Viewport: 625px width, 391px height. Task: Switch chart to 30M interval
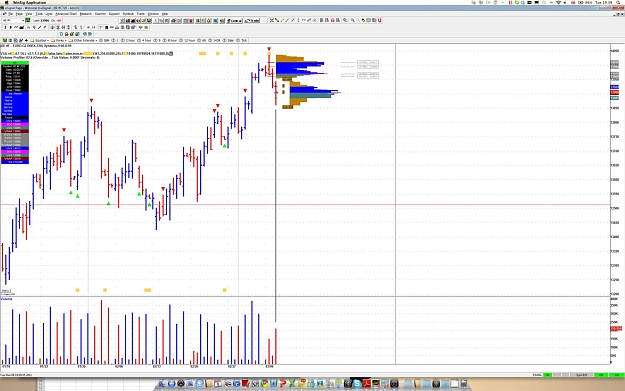(x=104, y=40)
